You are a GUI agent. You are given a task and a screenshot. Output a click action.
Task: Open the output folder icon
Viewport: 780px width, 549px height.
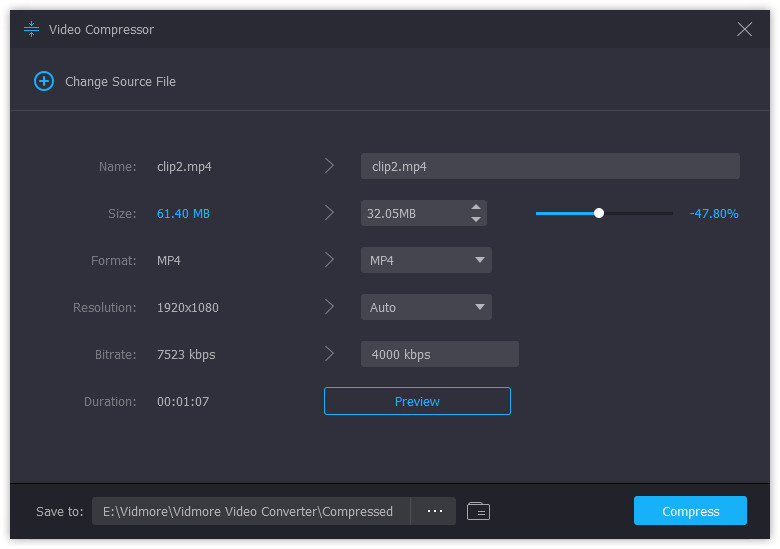click(478, 511)
